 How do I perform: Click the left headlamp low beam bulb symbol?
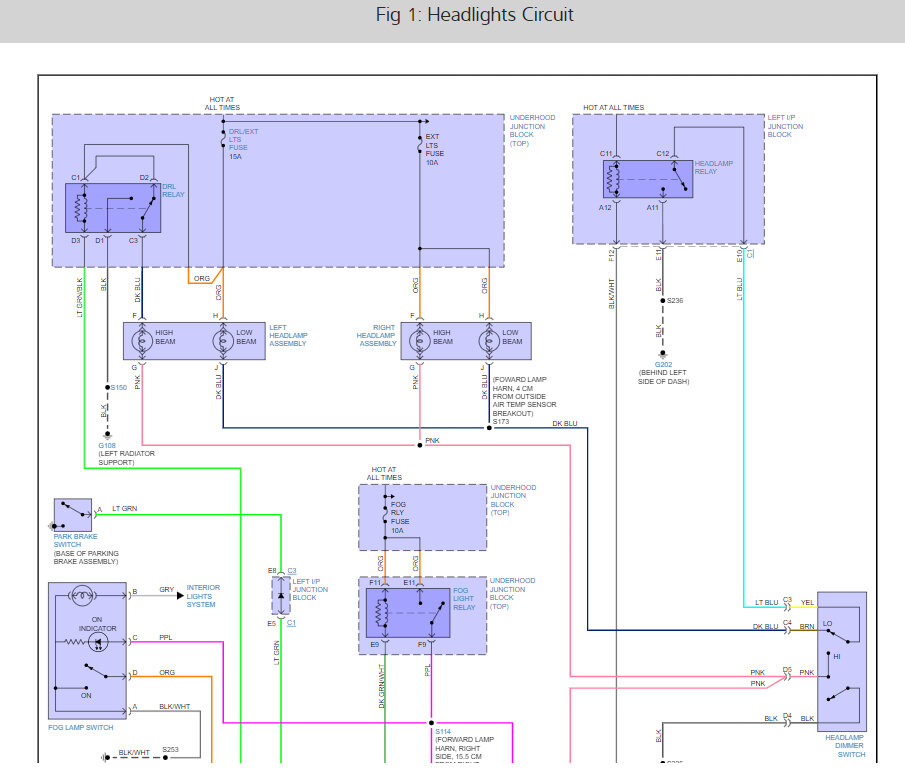pyautogui.click(x=223, y=341)
